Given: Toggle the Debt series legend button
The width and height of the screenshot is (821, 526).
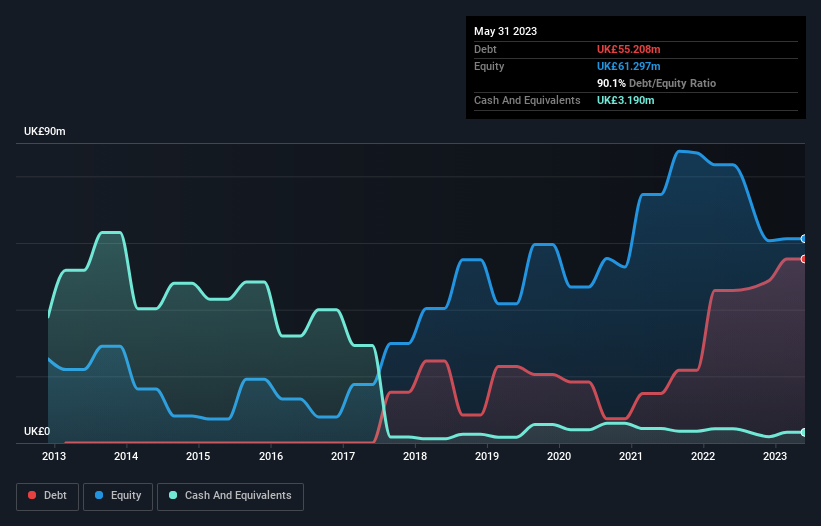Looking at the screenshot, I should click(x=47, y=496).
